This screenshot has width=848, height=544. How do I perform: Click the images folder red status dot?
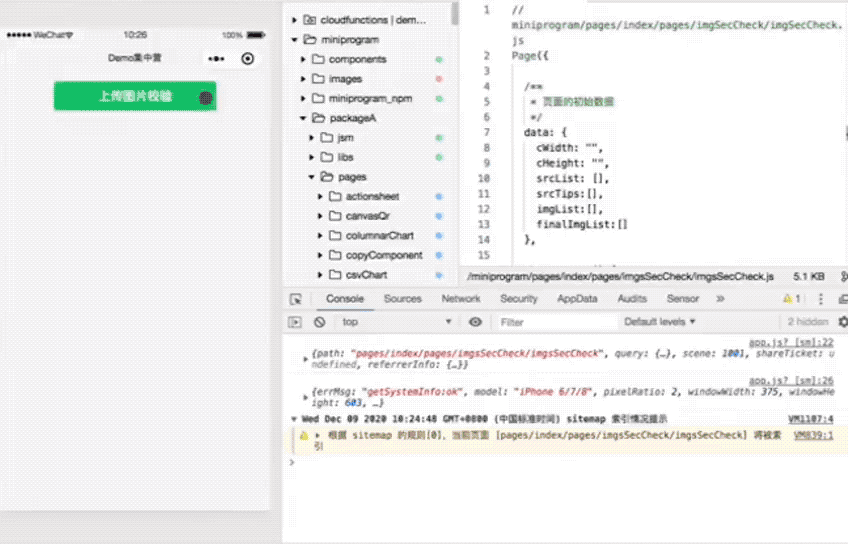pyautogui.click(x=439, y=79)
